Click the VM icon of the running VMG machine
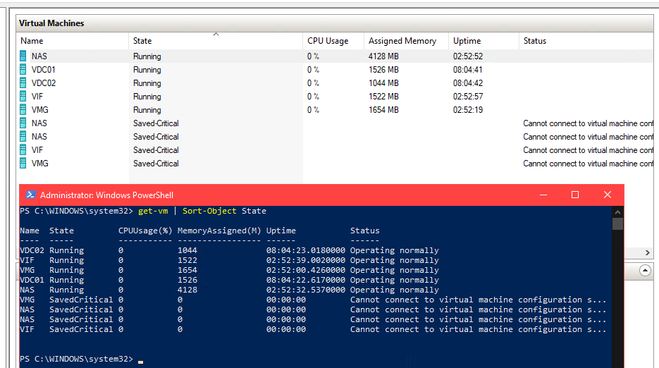 (x=23, y=110)
